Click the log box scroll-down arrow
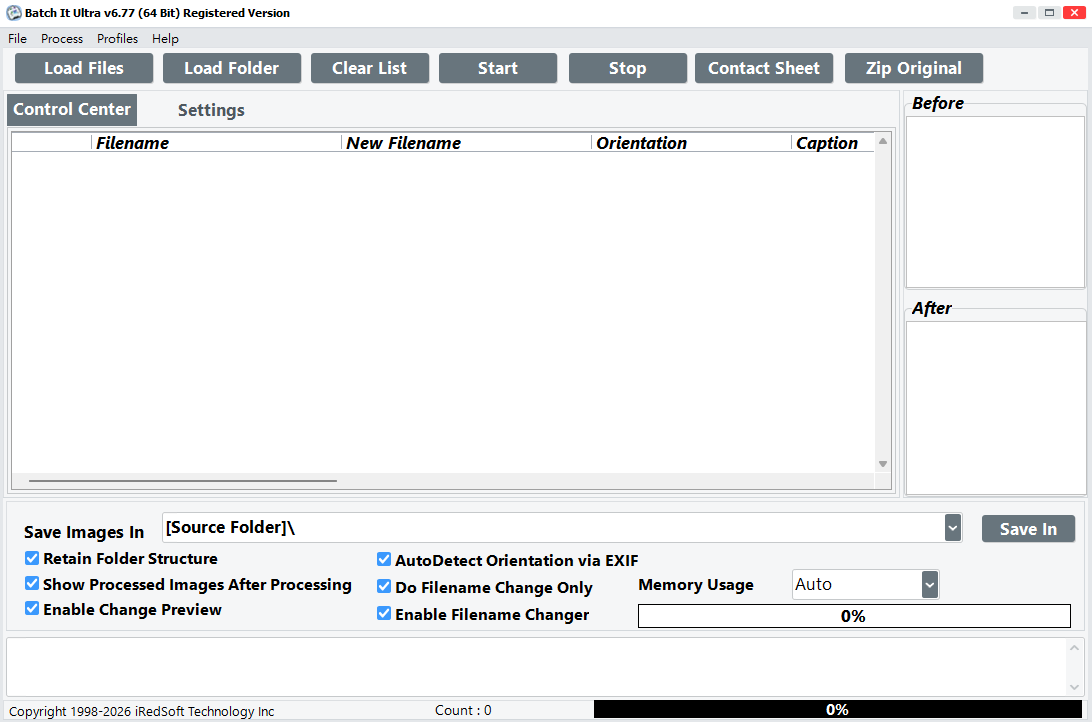Image resolution: width=1092 pixels, height=722 pixels. [x=1074, y=687]
